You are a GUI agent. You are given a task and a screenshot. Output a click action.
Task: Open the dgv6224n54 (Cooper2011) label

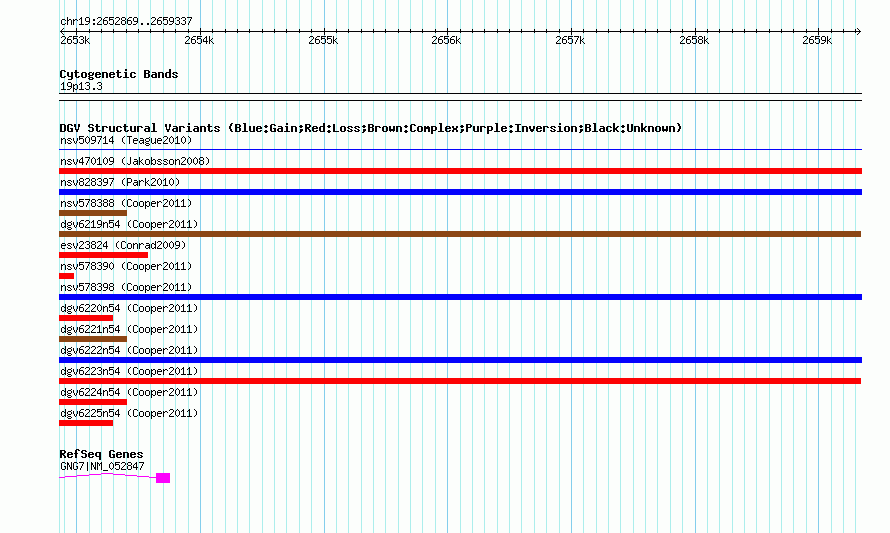pyautogui.click(x=129, y=392)
